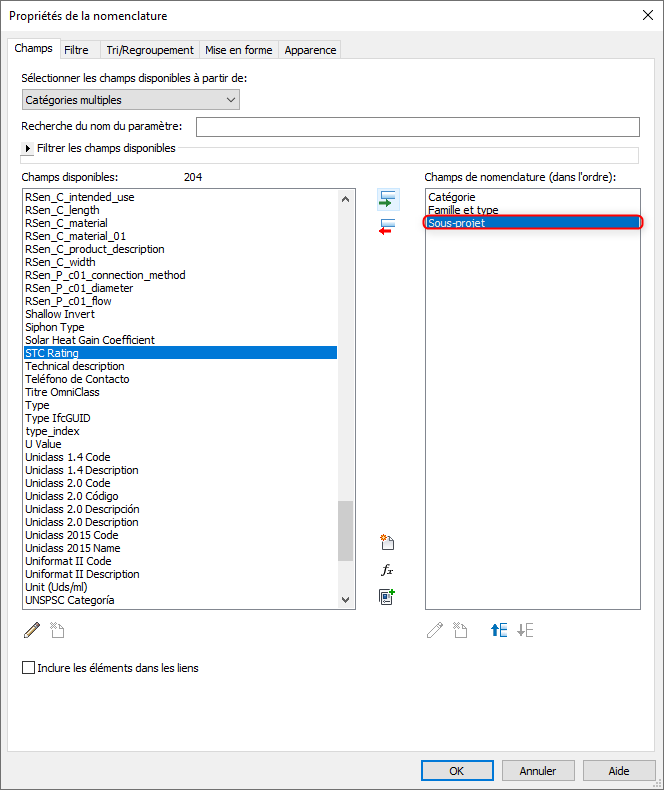The width and height of the screenshot is (664, 790).
Task: Click delete parameter icon under available fields
Action: point(58,630)
